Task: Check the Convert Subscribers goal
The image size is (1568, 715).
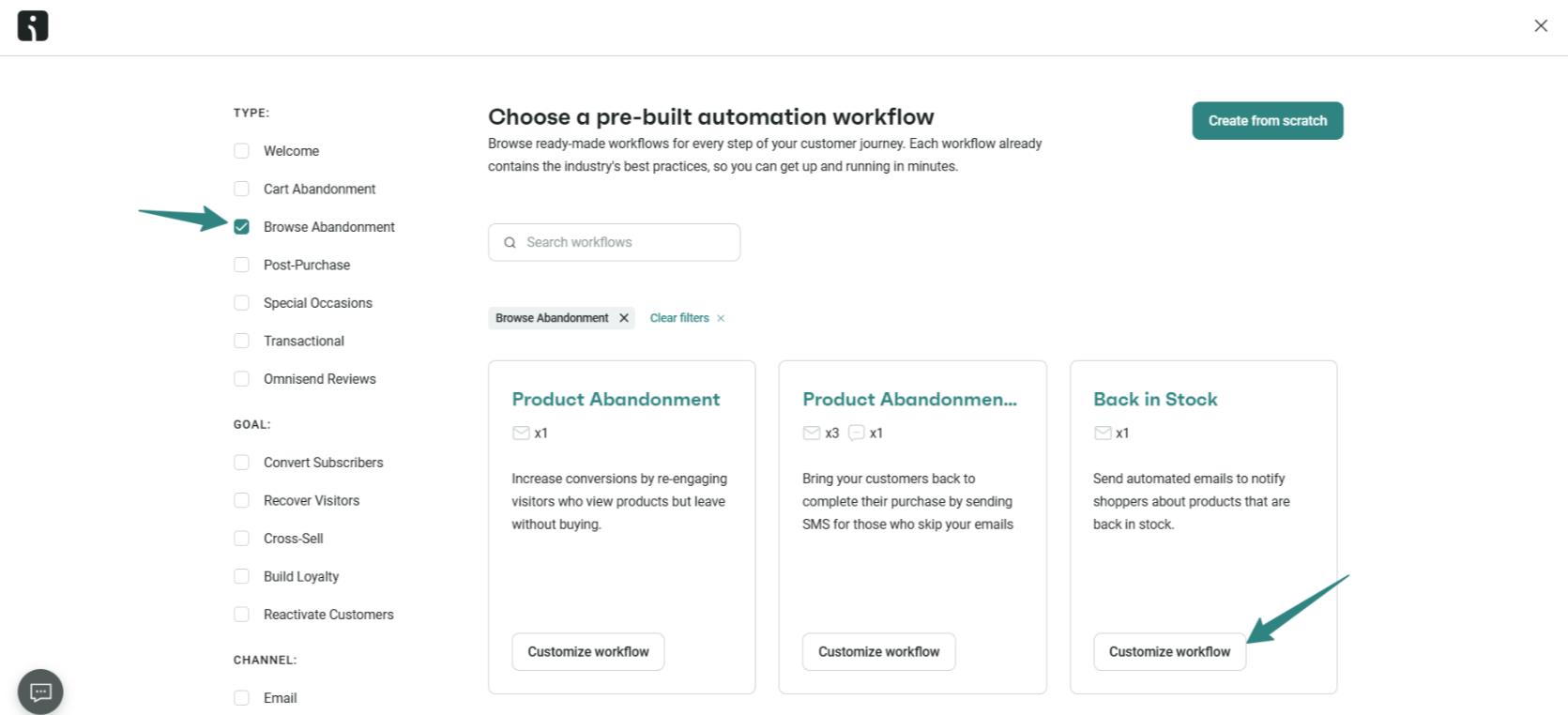Action: pos(241,462)
